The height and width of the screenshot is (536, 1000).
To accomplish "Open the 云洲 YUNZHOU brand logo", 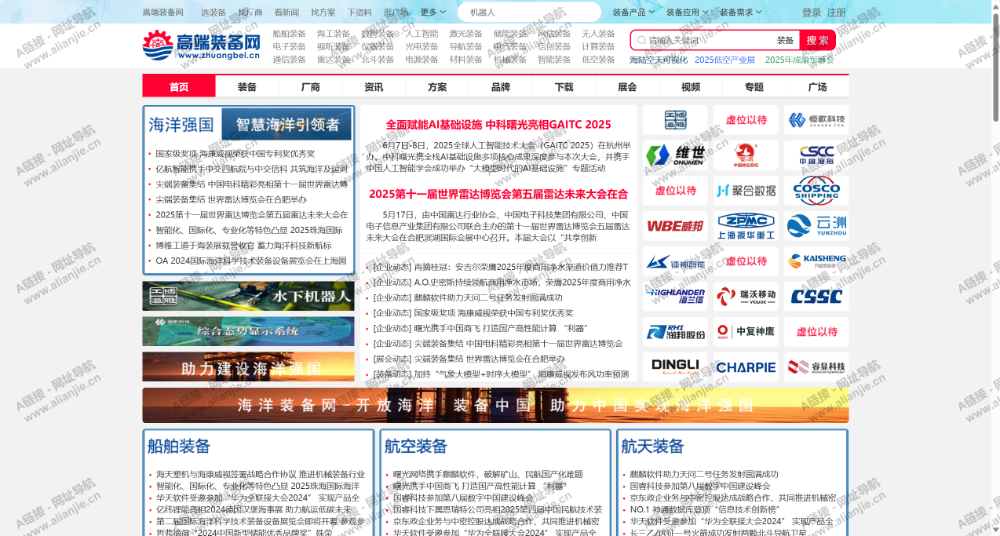I will [x=816, y=226].
